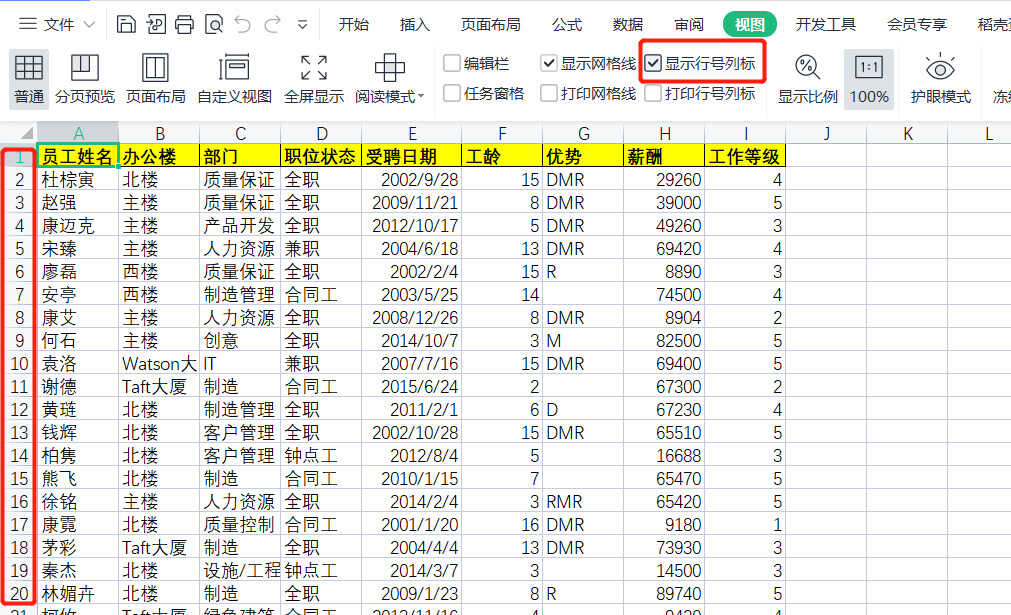Reset zoom to 100%
The height and width of the screenshot is (615, 1011).
point(869,78)
